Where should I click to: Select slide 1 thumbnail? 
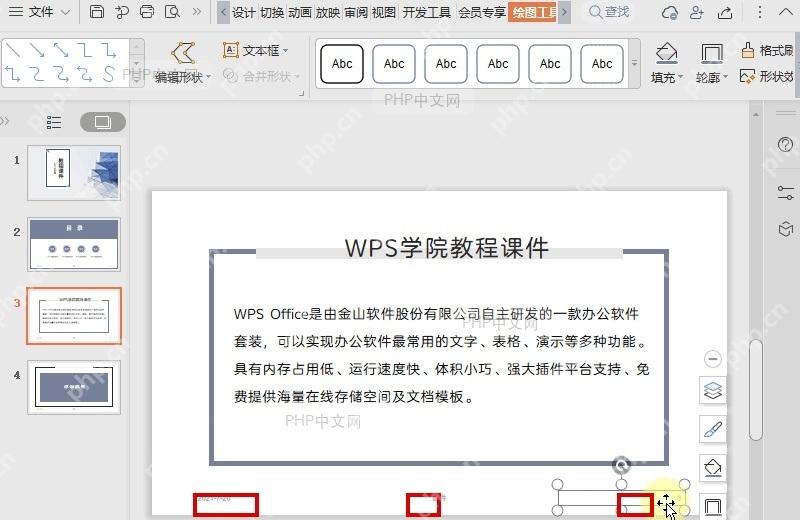74,172
